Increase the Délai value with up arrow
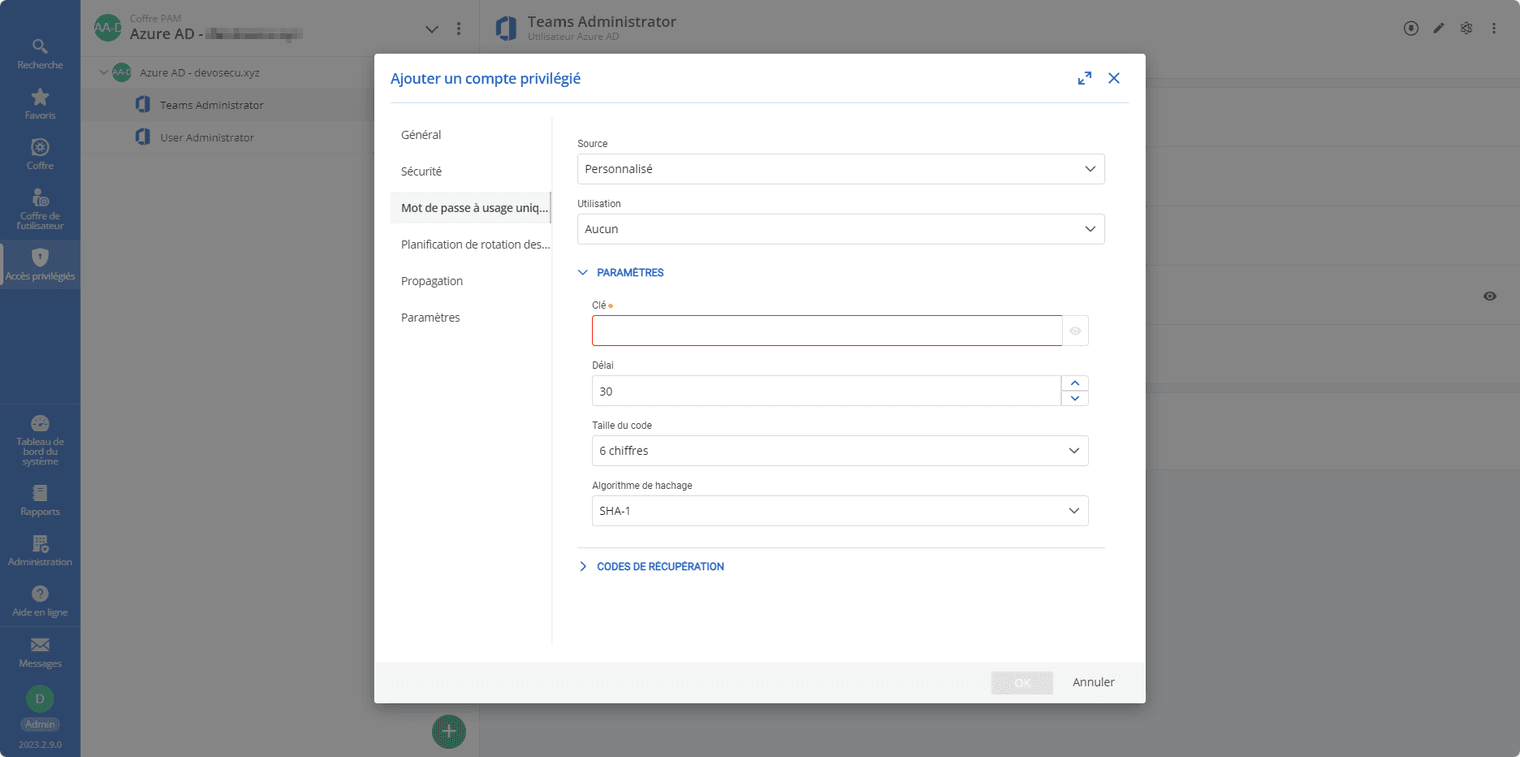1520x757 pixels. pos(1074,383)
